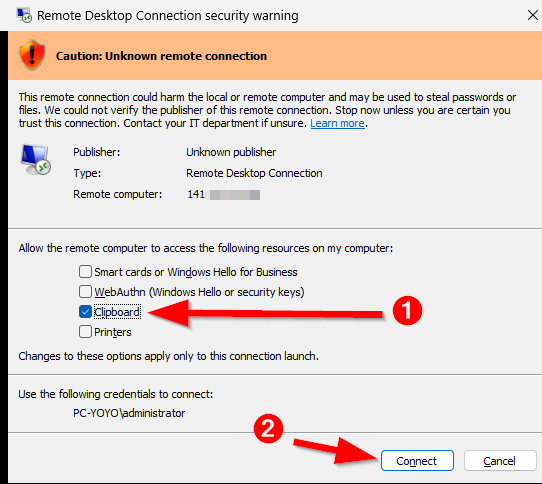Click the PC-YOYO\administrator credentials text

tap(129, 413)
